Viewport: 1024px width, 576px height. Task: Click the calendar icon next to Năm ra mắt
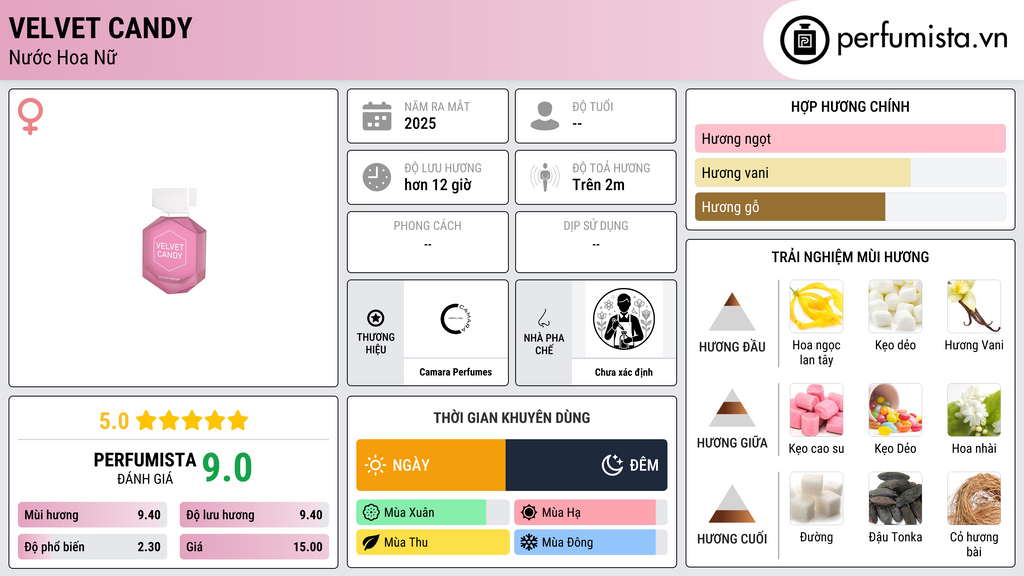coord(377,116)
